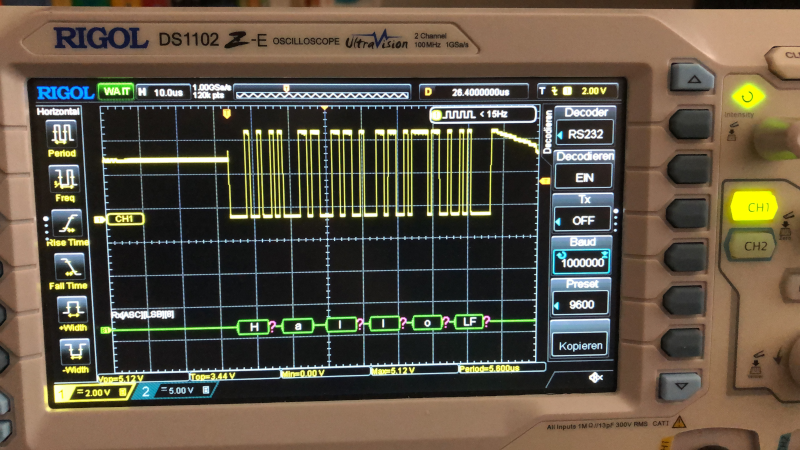Open the Decoder RS232 selection
The width and height of the screenshot is (800, 450).
585,134
